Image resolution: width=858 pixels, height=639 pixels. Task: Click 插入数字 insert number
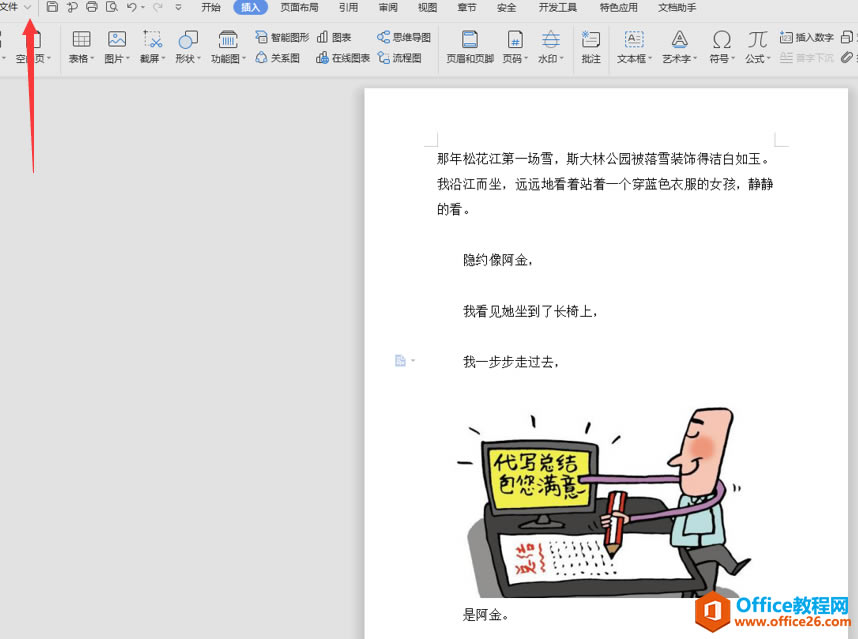[807, 37]
